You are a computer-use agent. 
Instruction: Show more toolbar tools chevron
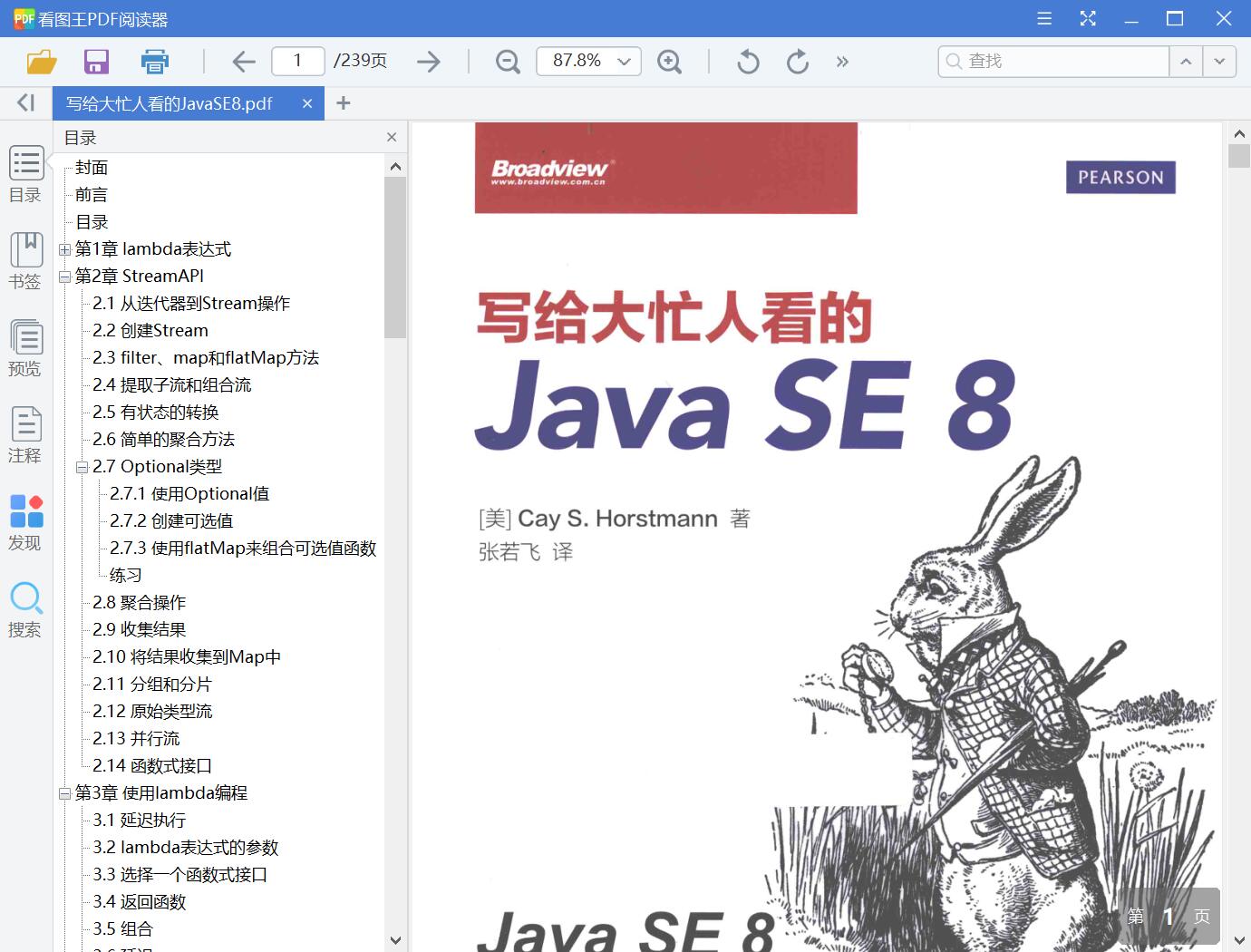point(842,62)
